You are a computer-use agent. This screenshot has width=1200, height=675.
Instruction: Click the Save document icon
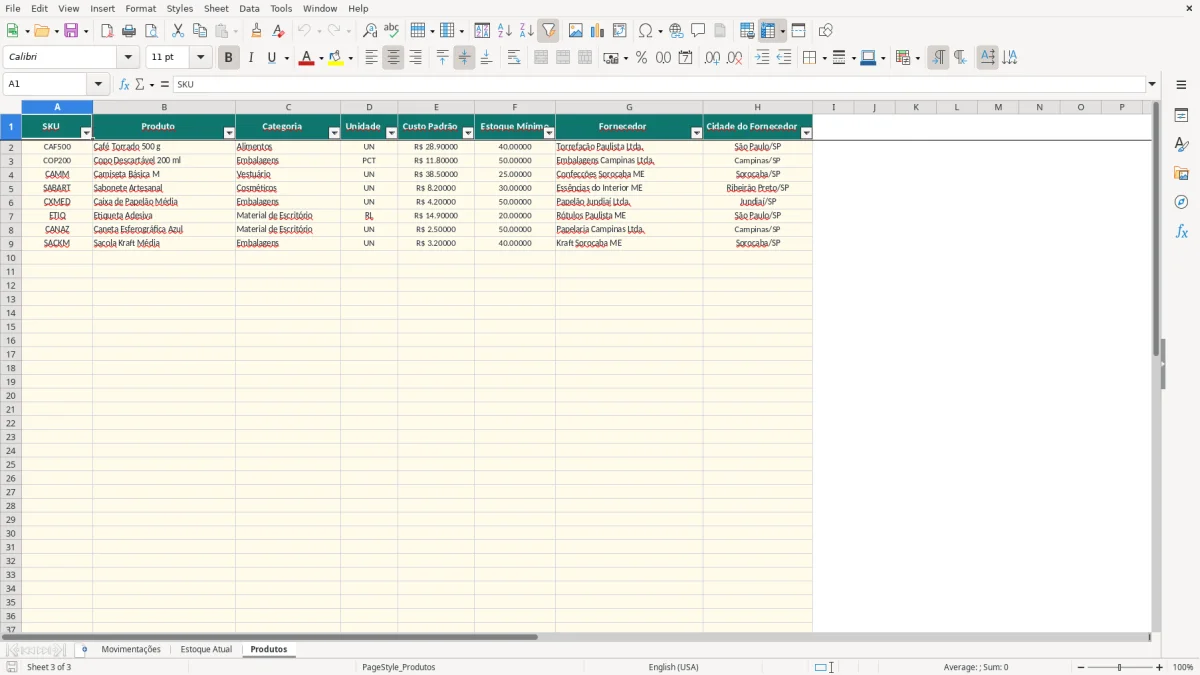click(x=71, y=31)
